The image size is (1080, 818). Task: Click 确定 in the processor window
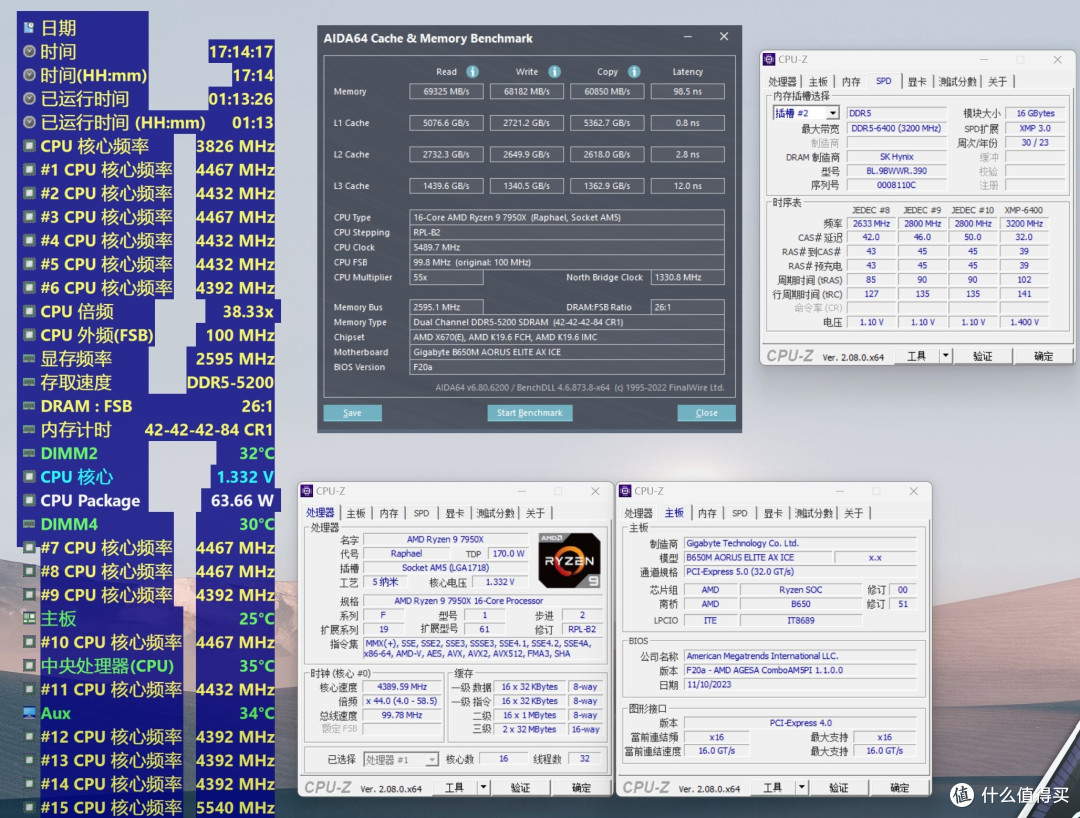click(x=581, y=787)
